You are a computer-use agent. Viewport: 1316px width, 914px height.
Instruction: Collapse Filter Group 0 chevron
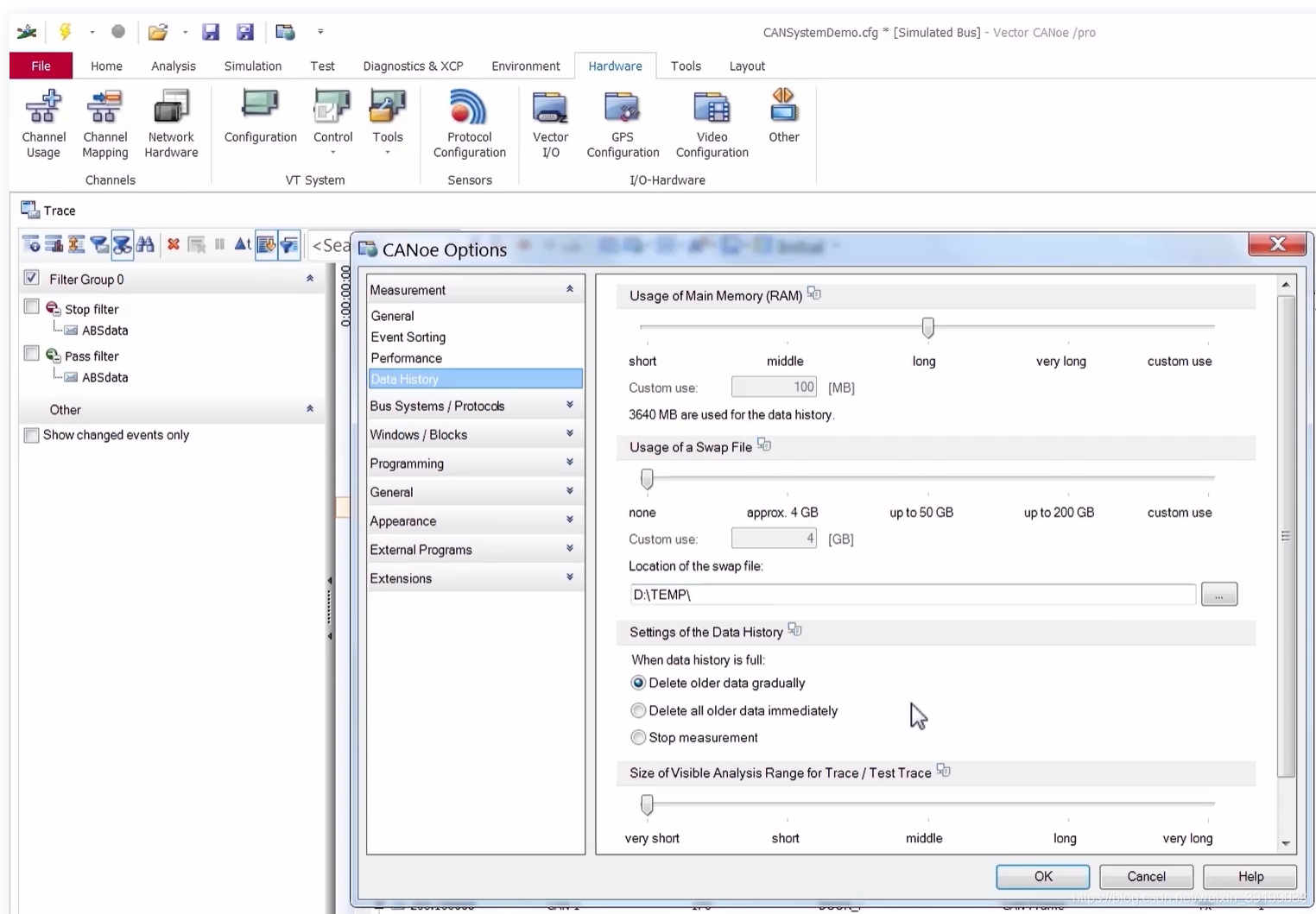coord(309,278)
